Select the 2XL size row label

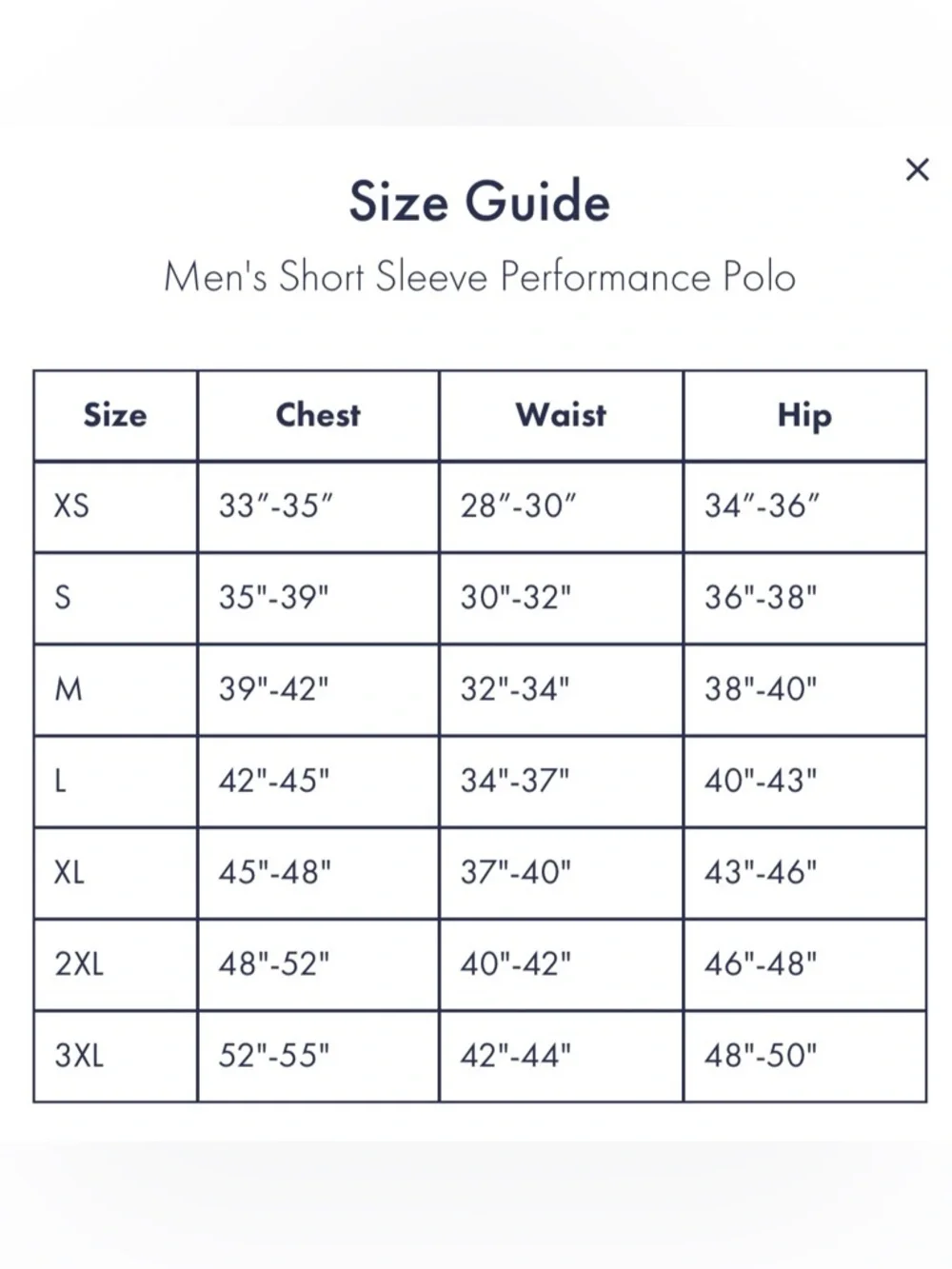pyautogui.click(x=79, y=964)
